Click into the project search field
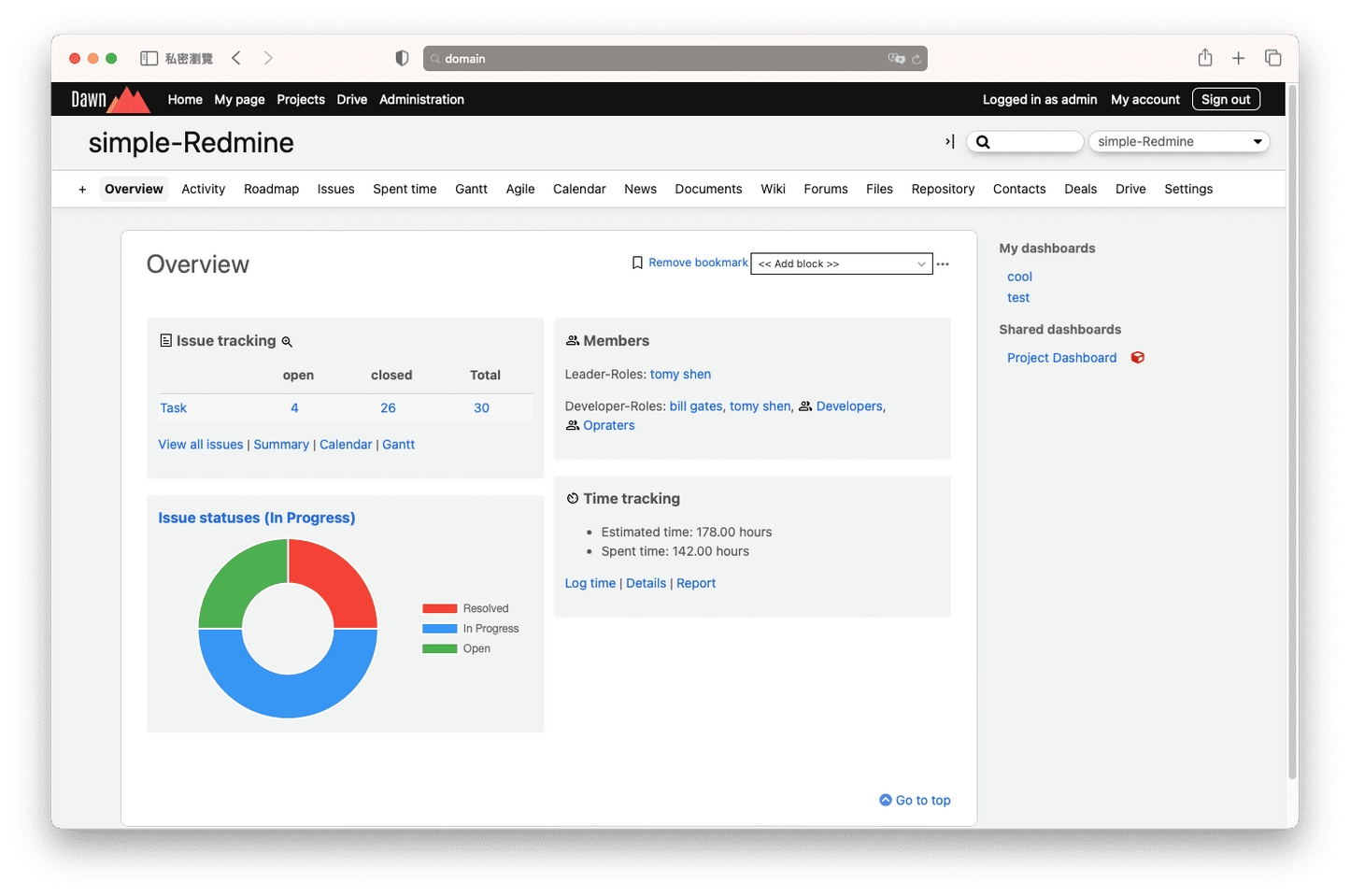This screenshot has width=1350, height=896. tap(1032, 142)
